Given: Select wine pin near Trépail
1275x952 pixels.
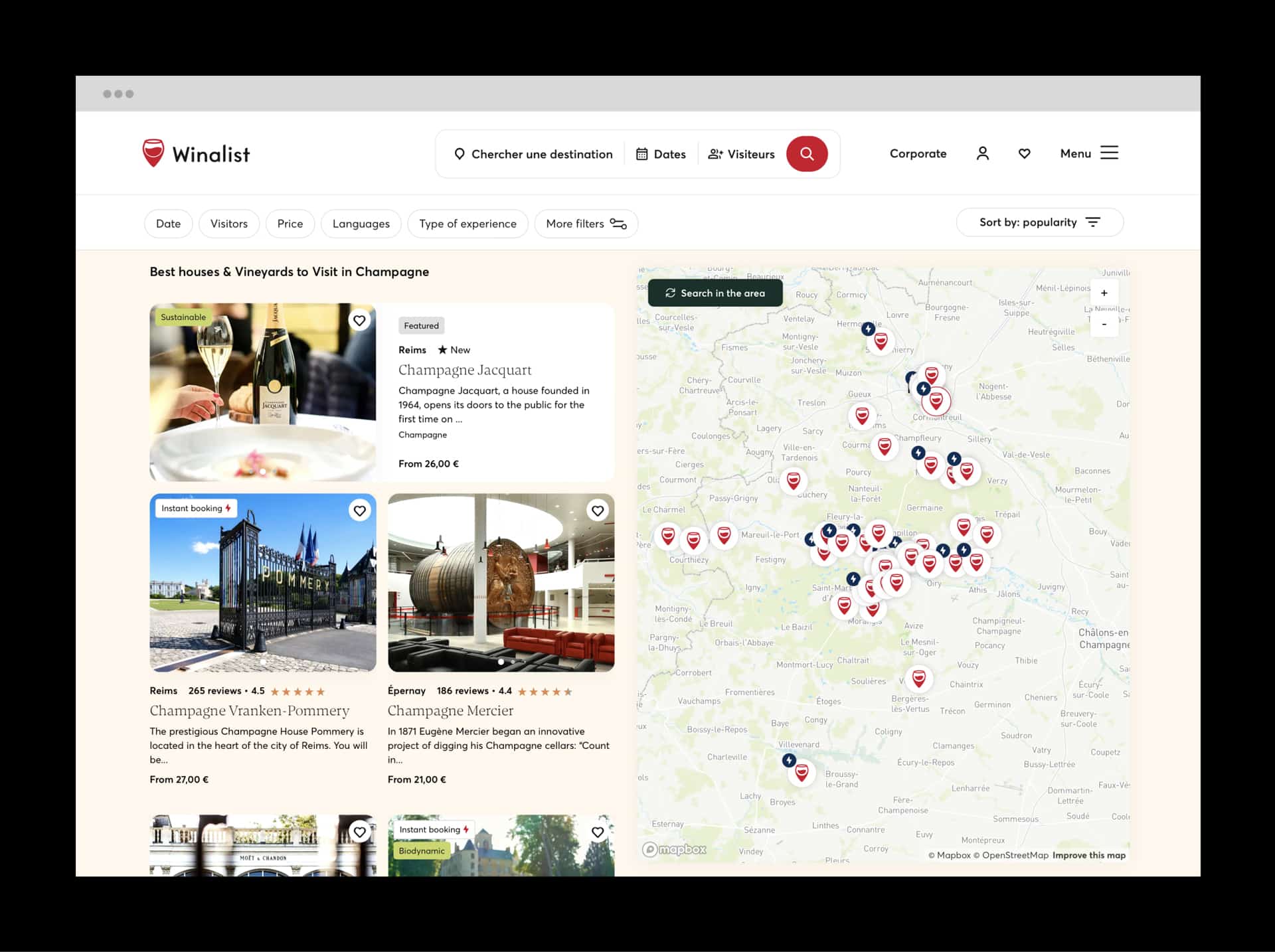Looking at the screenshot, I should pyautogui.click(x=987, y=534).
